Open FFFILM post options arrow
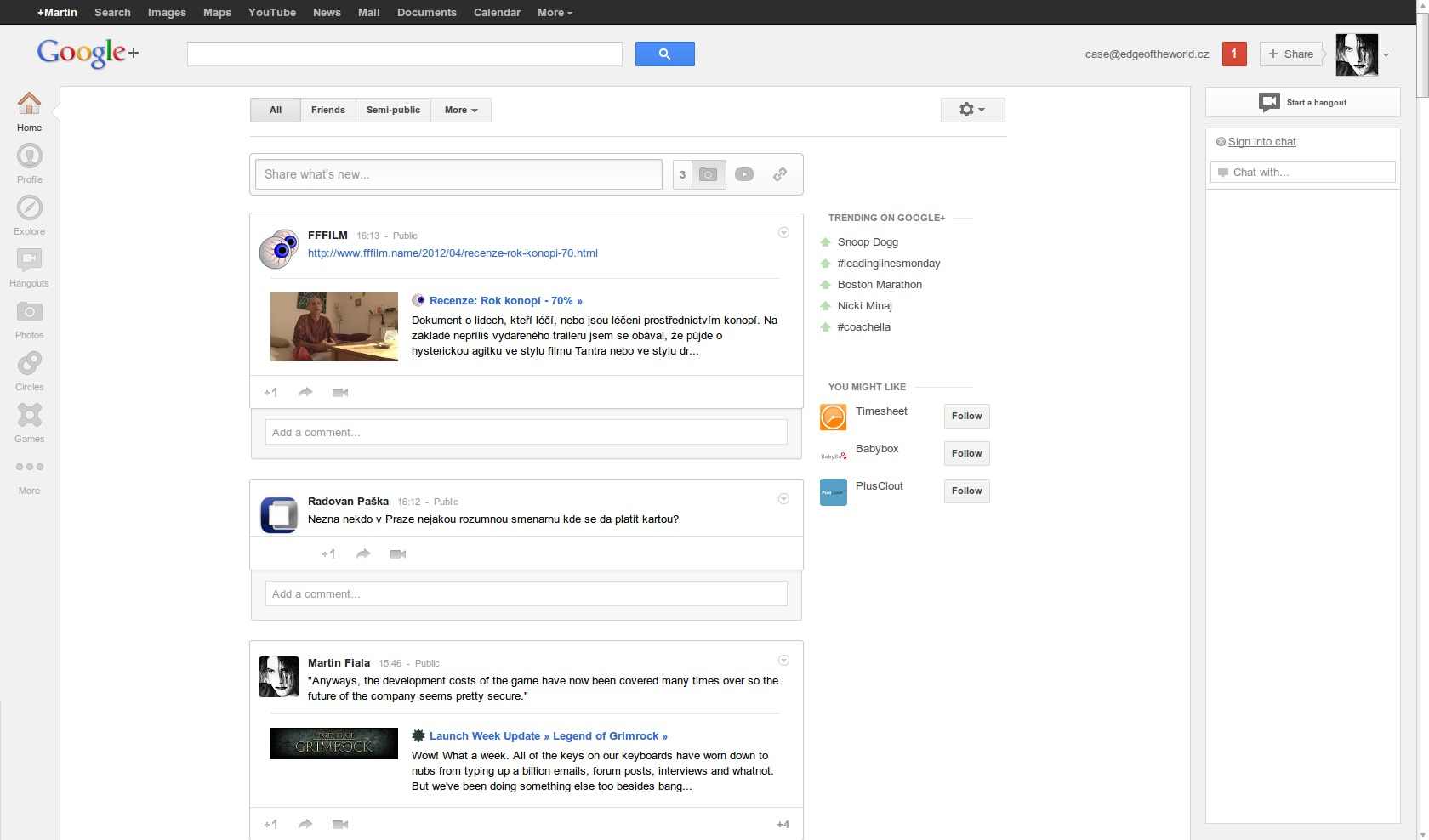This screenshot has height=840, width=1429. click(783, 233)
